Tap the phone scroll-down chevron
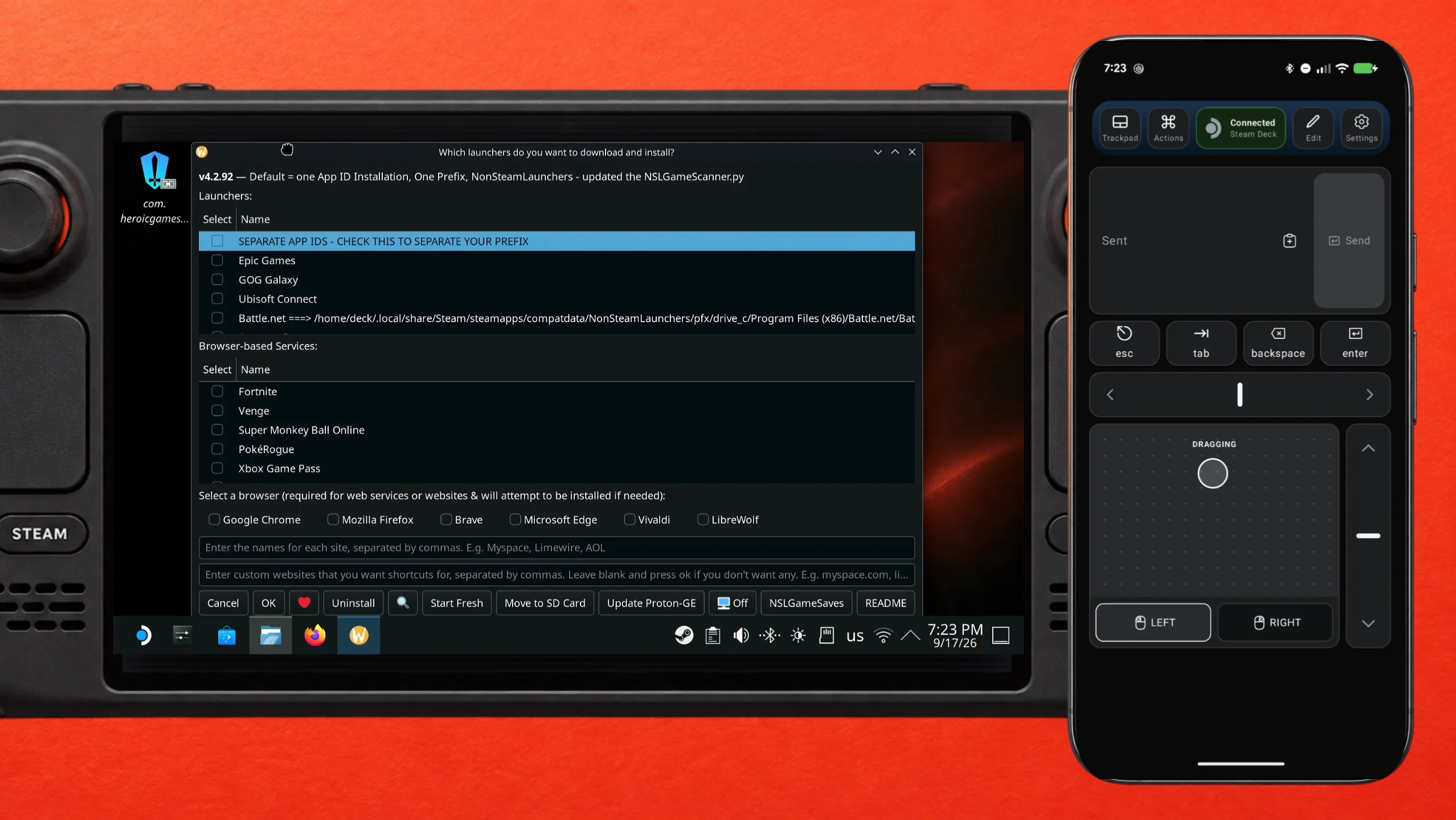The image size is (1456, 820). pos(1368,624)
